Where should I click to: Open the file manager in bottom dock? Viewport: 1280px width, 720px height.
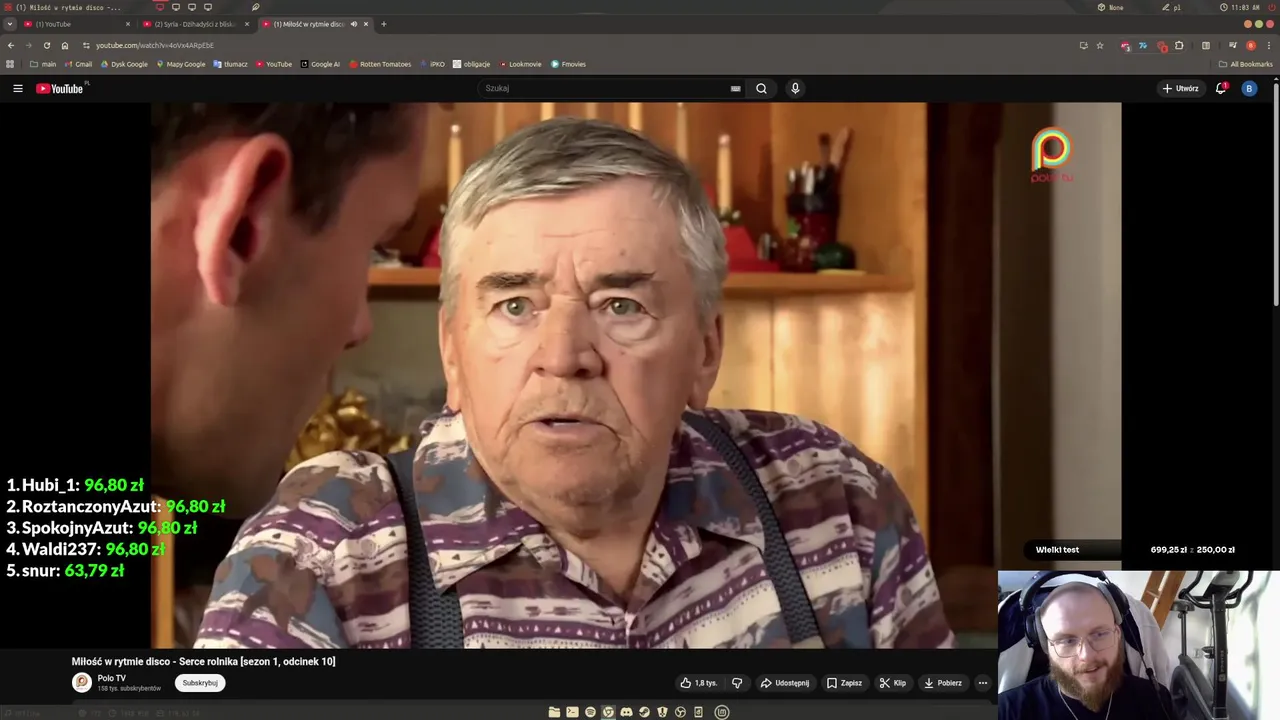coord(554,712)
